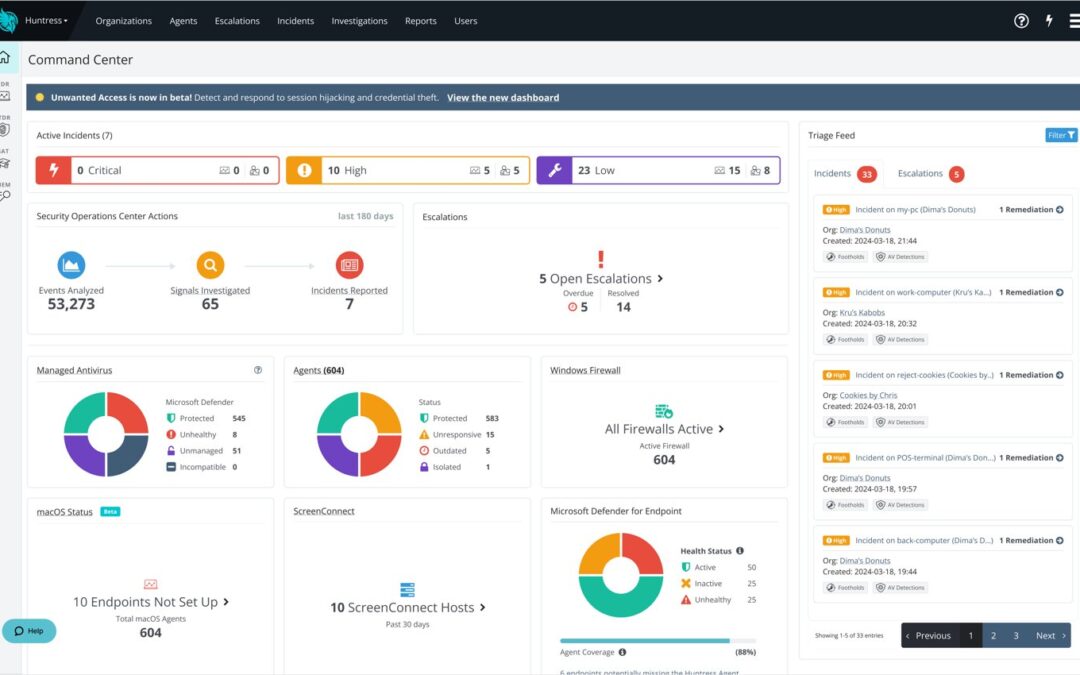Click the lightning bolt icon in top bar

click(1049, 21)
